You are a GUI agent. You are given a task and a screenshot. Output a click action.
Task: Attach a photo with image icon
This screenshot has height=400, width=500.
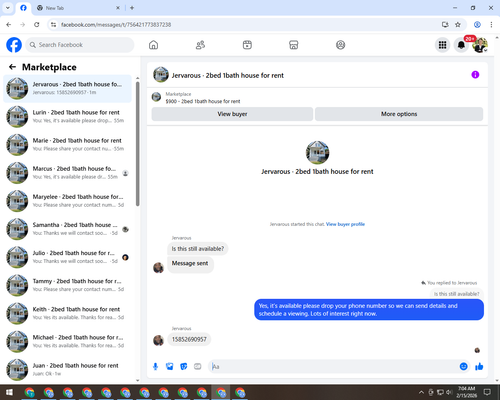[x=170, y=367]
